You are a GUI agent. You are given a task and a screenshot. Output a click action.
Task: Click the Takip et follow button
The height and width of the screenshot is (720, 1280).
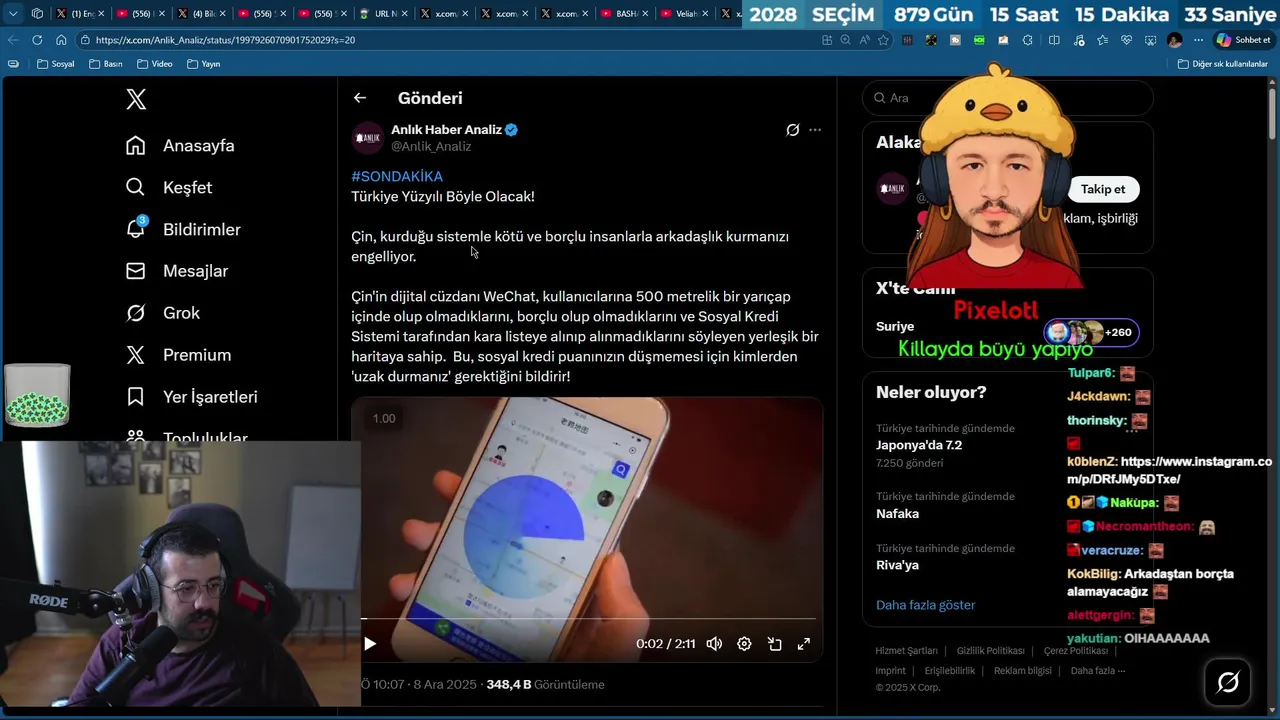tap(1103, 189)
